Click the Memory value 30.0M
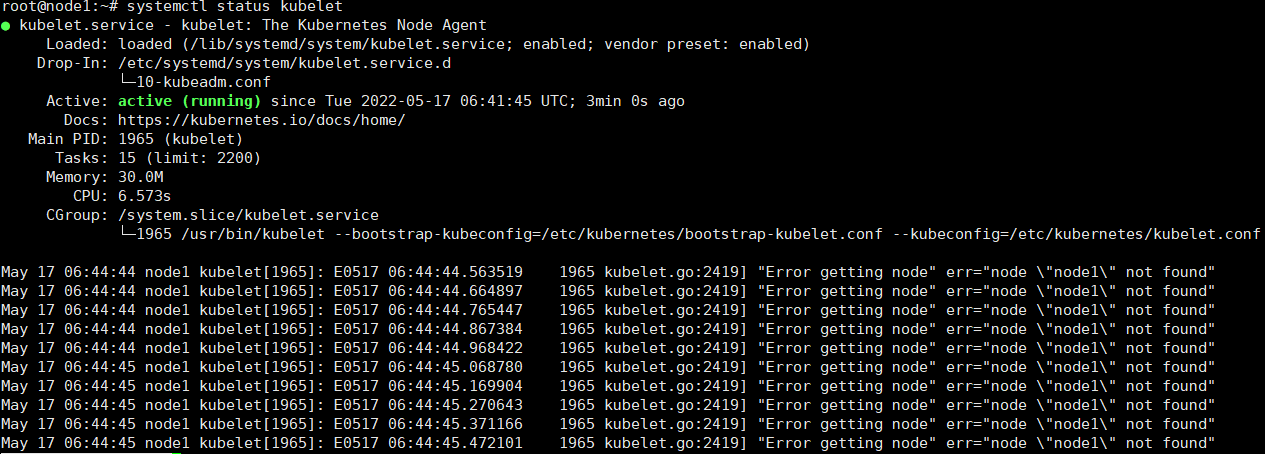 click(140, 177)
